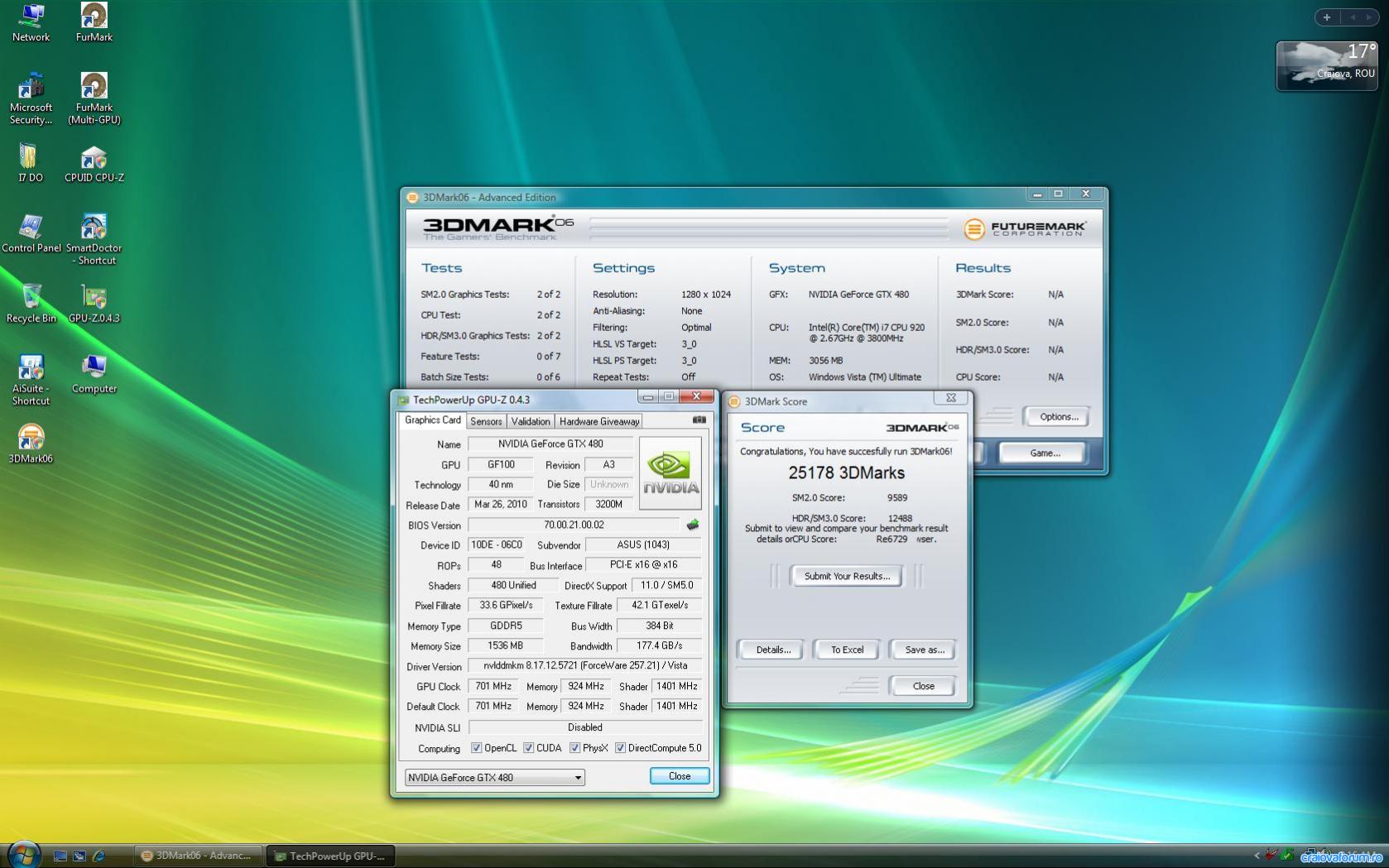
Task: Click the Futuremark Corporation logo
Action: click(x=1025, y=228)
